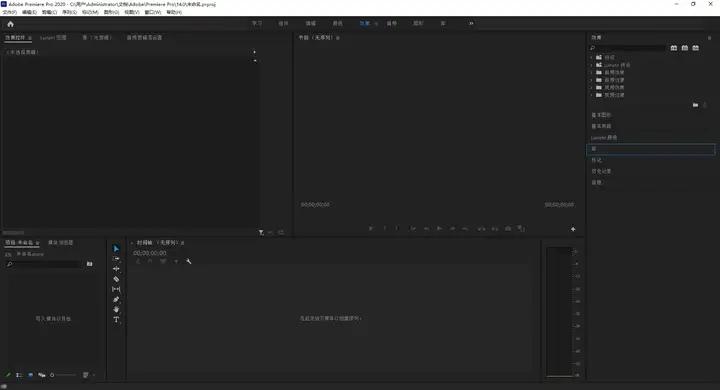
Task: Toggle project panel icon view
Action: click(x=30, y=375)
